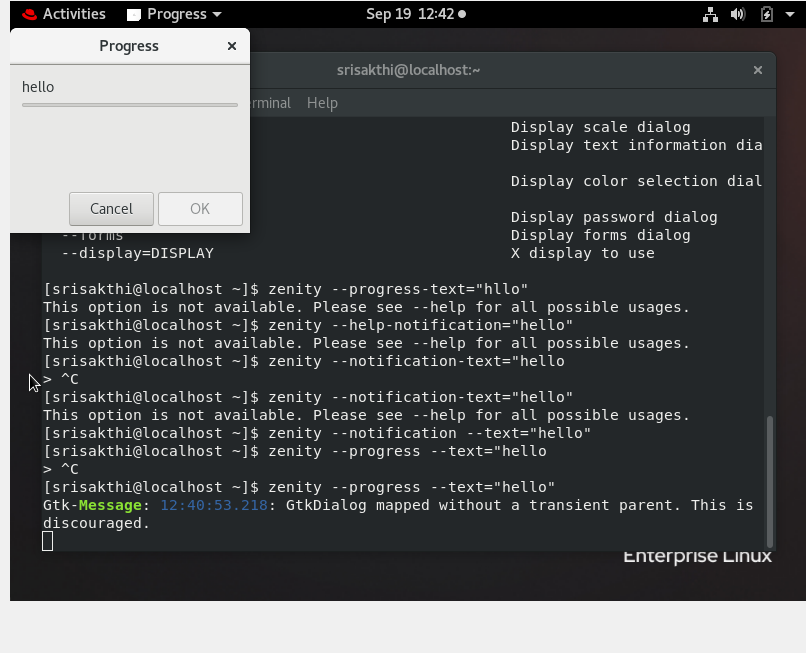Viewport: 806px width, 653px height.
Task: Open the system status menu chevron
Action: click(x=789, y=14)
